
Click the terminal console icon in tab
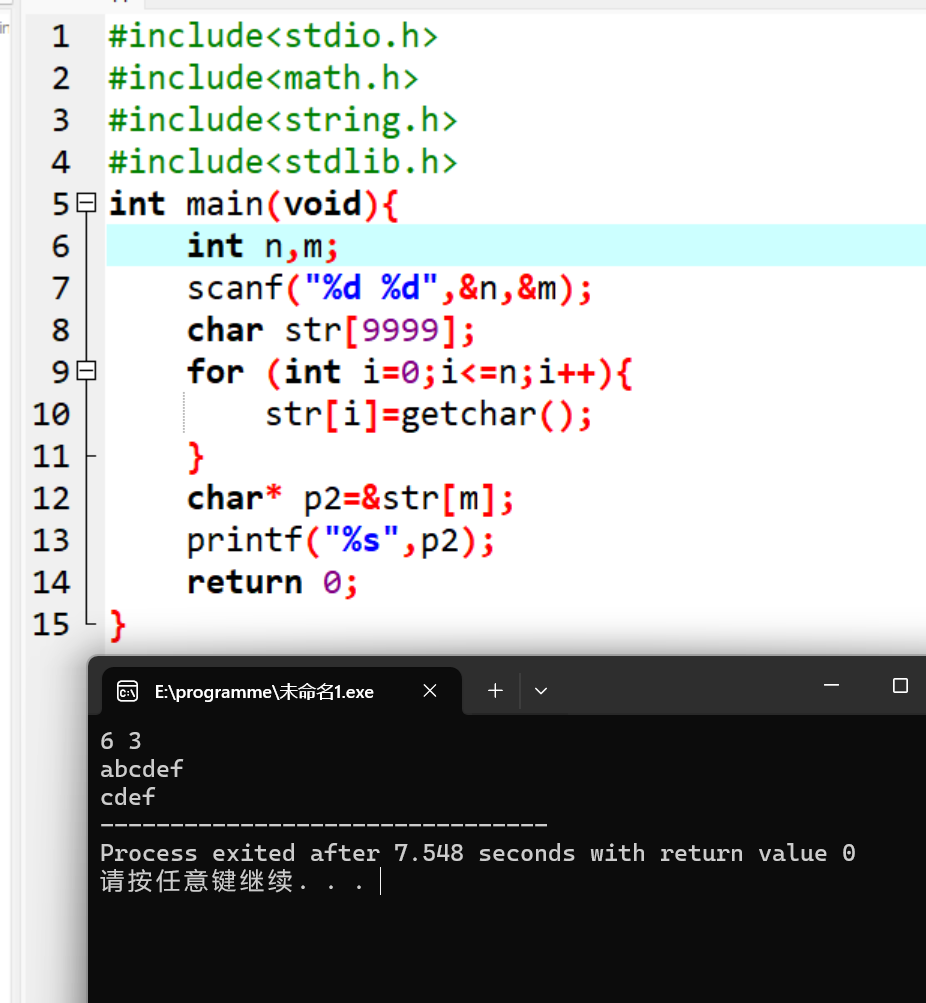tap(127, 691)
